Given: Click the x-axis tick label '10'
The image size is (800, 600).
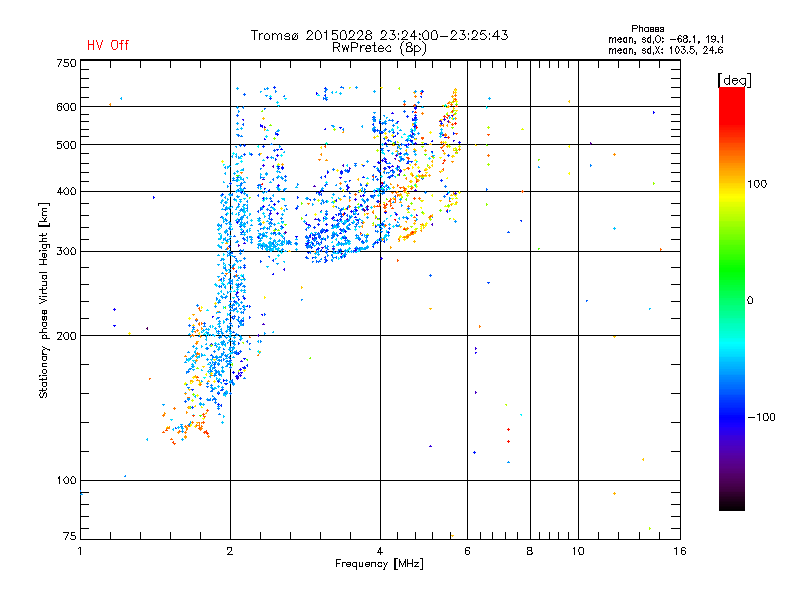Looking at the screenshot, I should coord(578,551).
